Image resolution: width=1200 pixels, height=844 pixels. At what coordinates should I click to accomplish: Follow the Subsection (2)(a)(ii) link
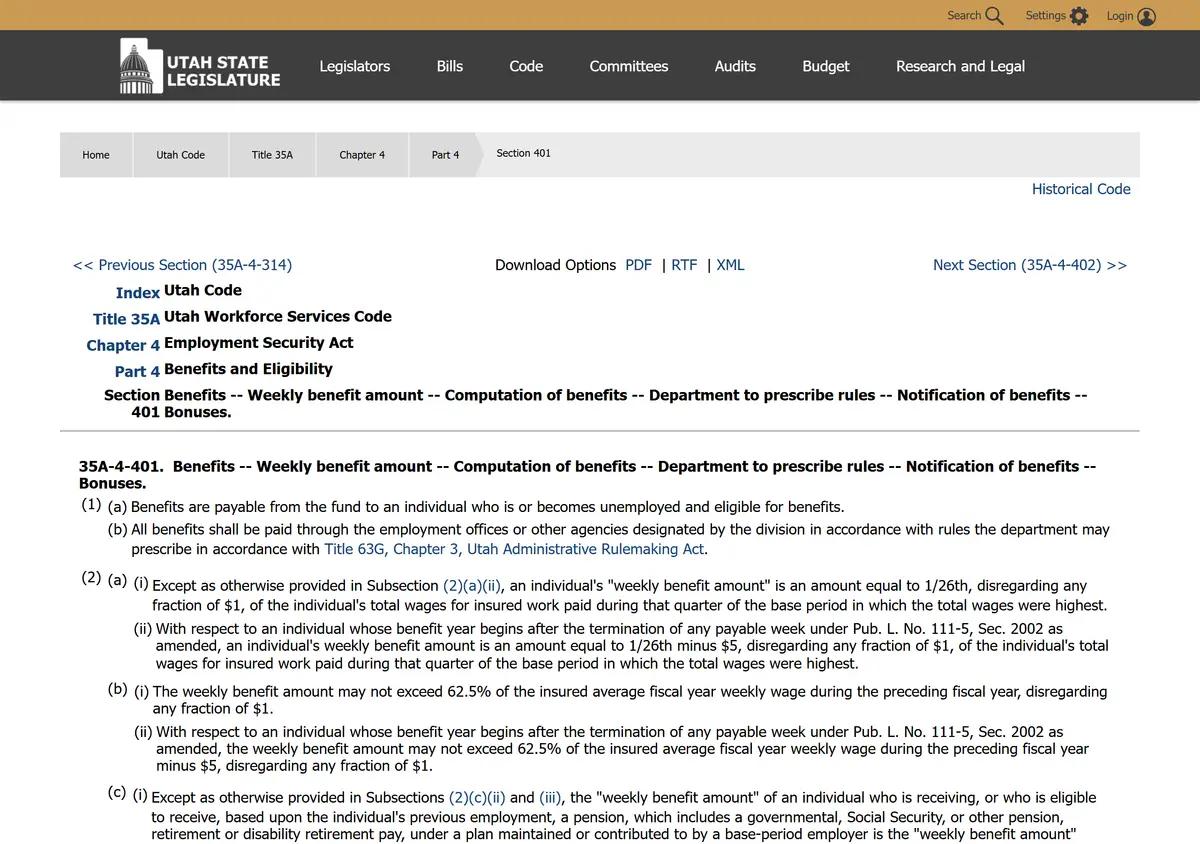[472, 586]
